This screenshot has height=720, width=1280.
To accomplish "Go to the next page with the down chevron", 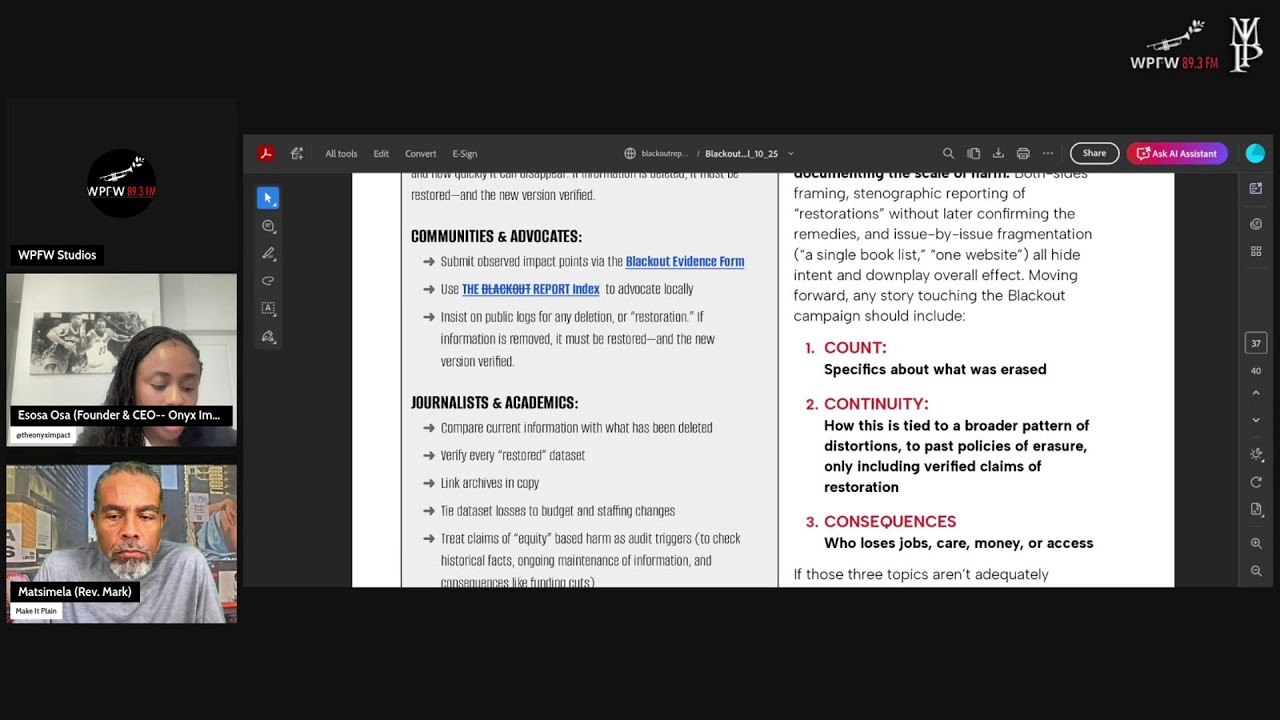I will pyautogui.click(x=1256, y=420).
